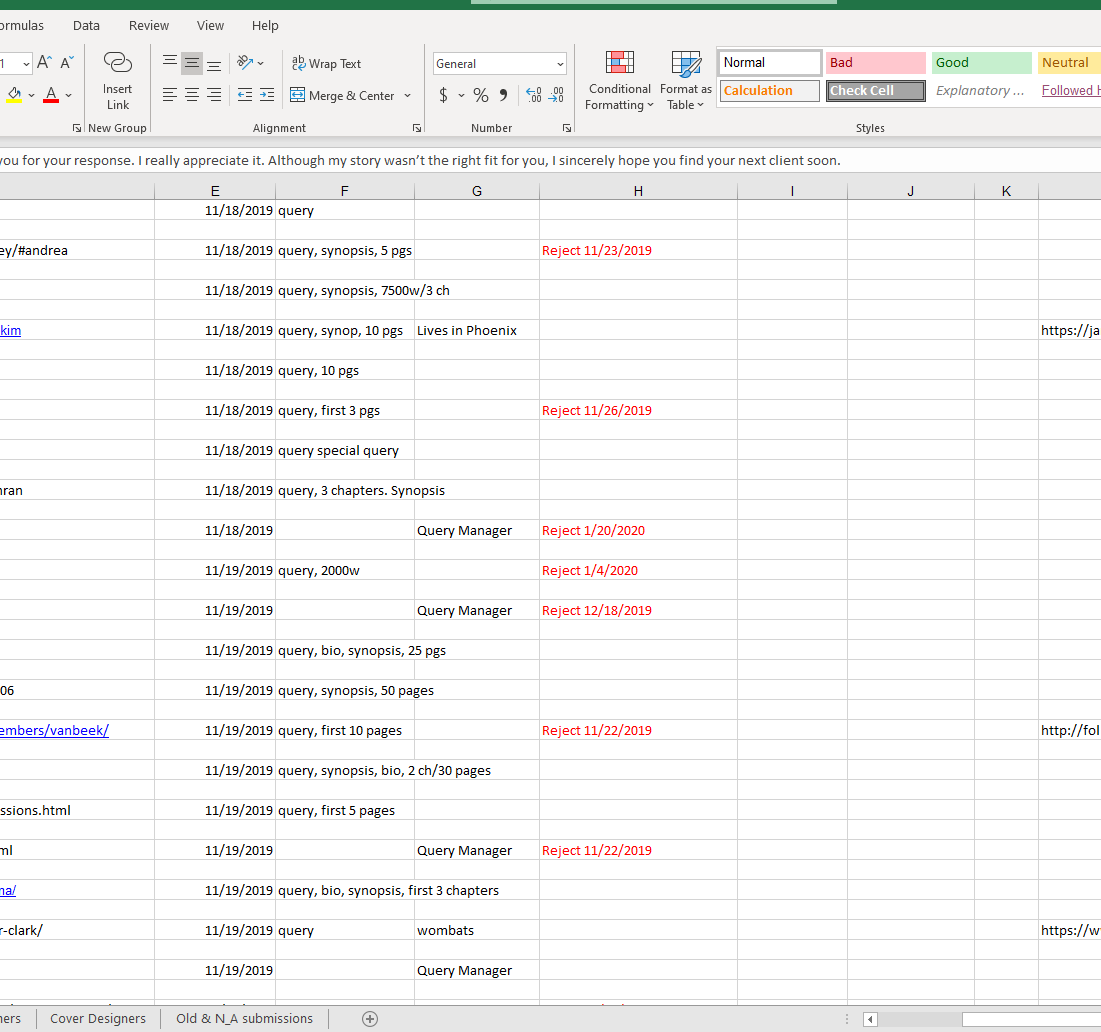Apply Comma Style icon
The image size is (1101, 1032).
pos(503,95)
